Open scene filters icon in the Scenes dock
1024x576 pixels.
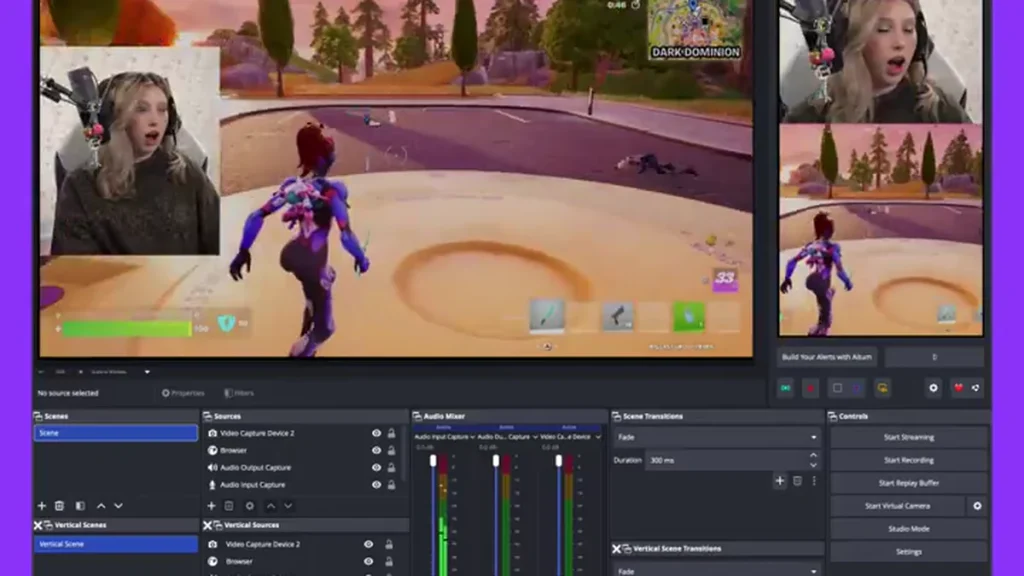(x=80, y=506)
